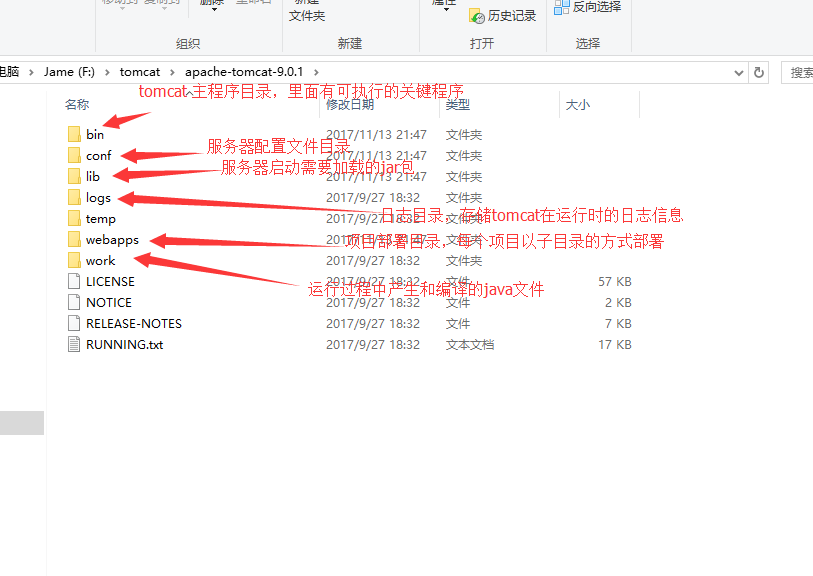Click the 反向选择 invert selection icon
The width and height of the screenshot is (813, 576).
pyautogui.click(x=562, y=7)
